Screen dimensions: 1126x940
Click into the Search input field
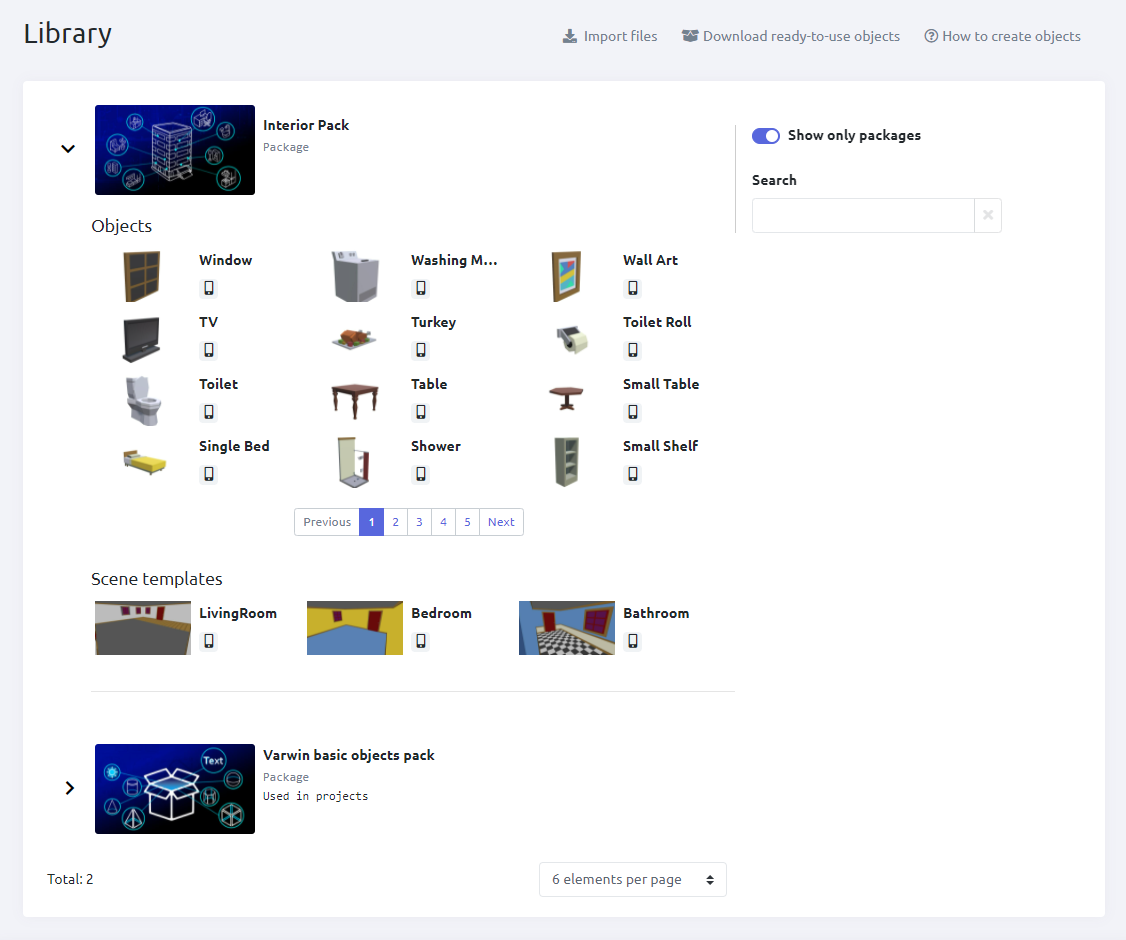[862, 215]
